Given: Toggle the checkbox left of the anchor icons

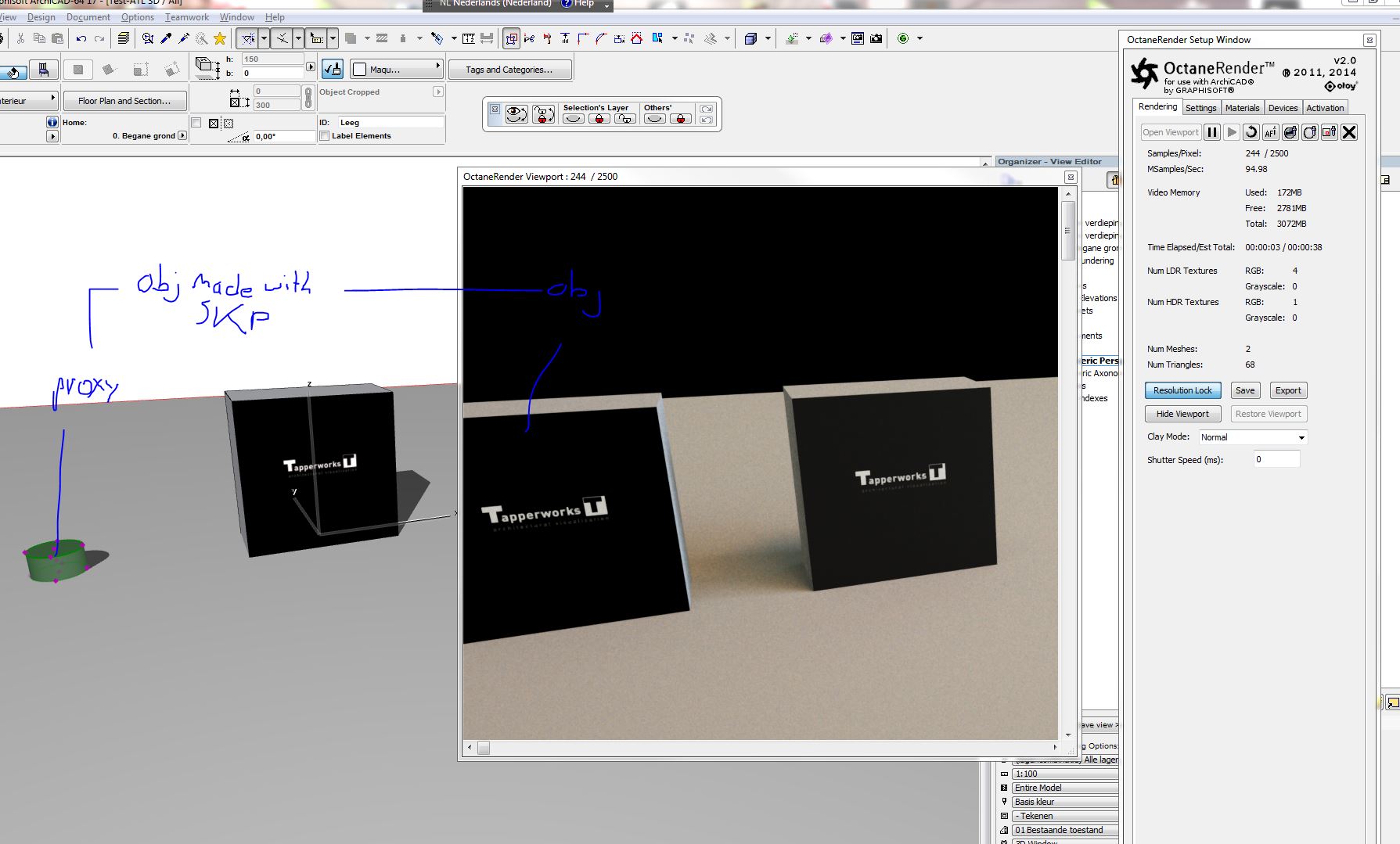Looking at the screenshot, I should click(196, 123).
